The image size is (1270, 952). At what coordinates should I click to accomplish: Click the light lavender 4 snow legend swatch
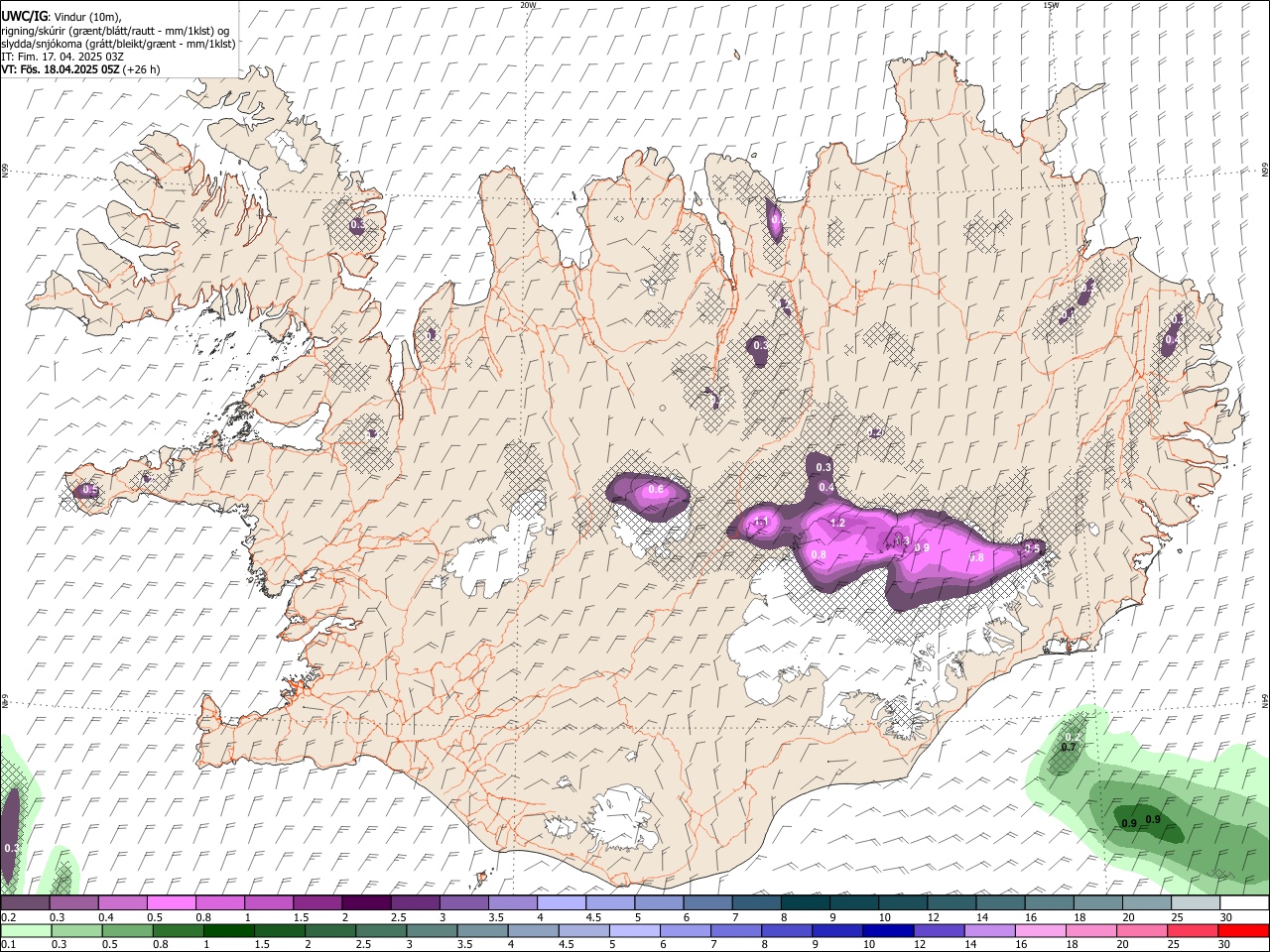560,903
